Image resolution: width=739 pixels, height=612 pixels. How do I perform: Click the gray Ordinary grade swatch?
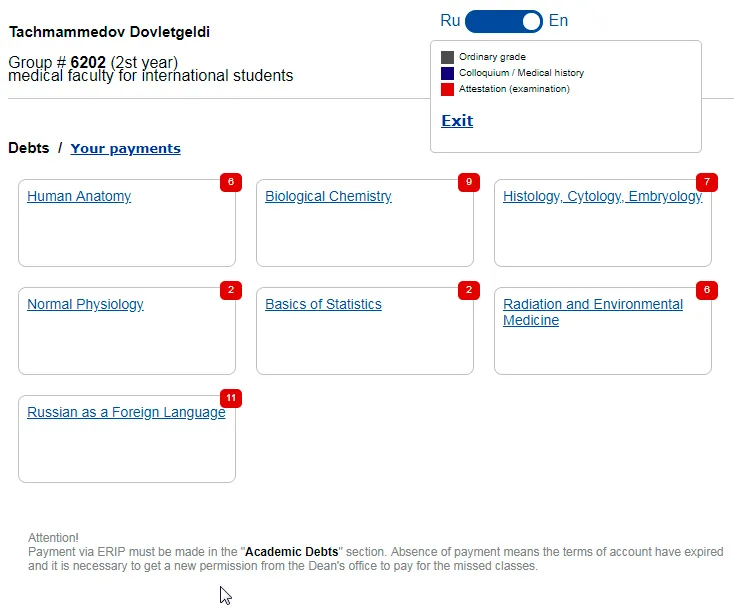(447, 57)
